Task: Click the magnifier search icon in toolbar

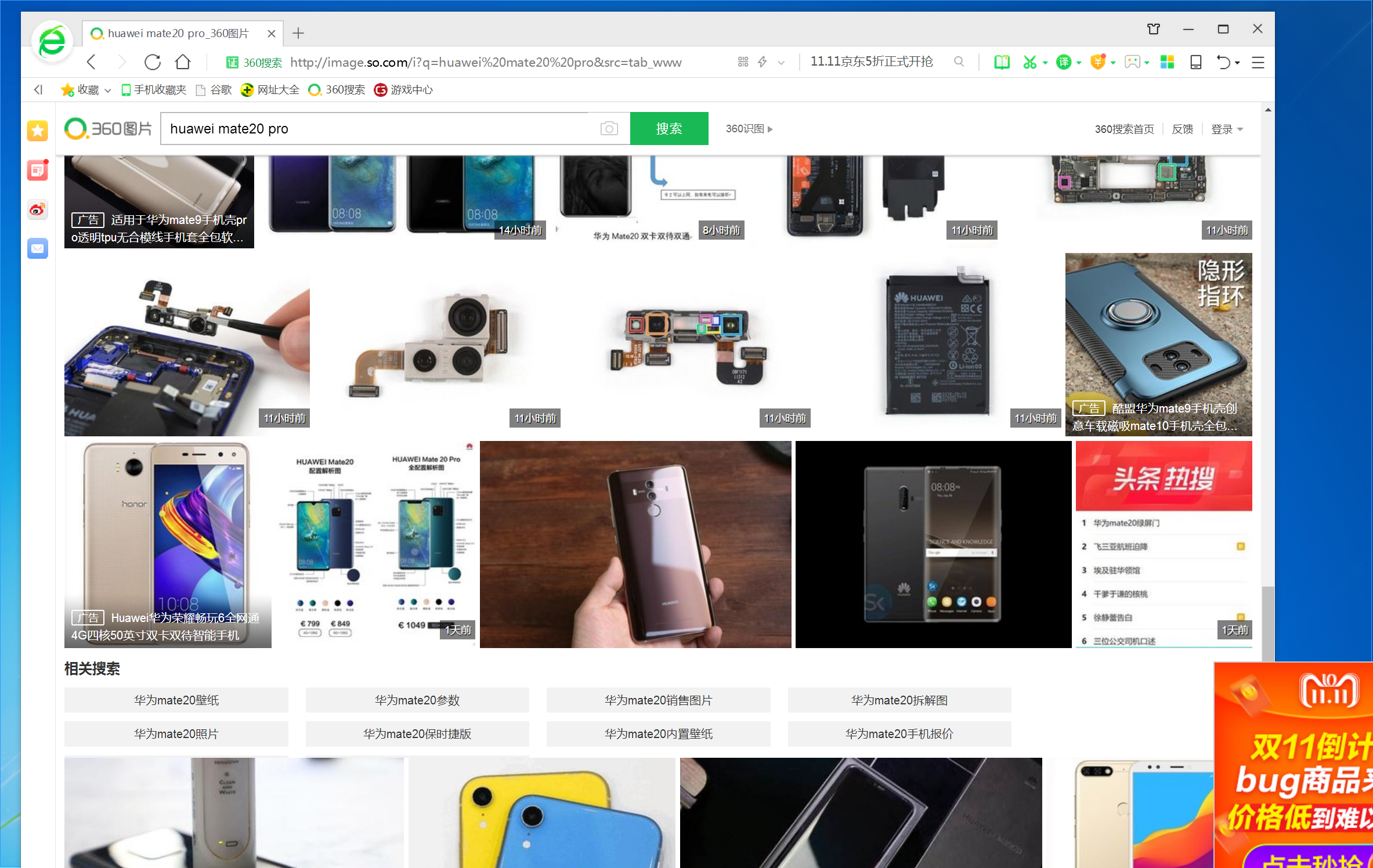Action: (x=959, y=62)
